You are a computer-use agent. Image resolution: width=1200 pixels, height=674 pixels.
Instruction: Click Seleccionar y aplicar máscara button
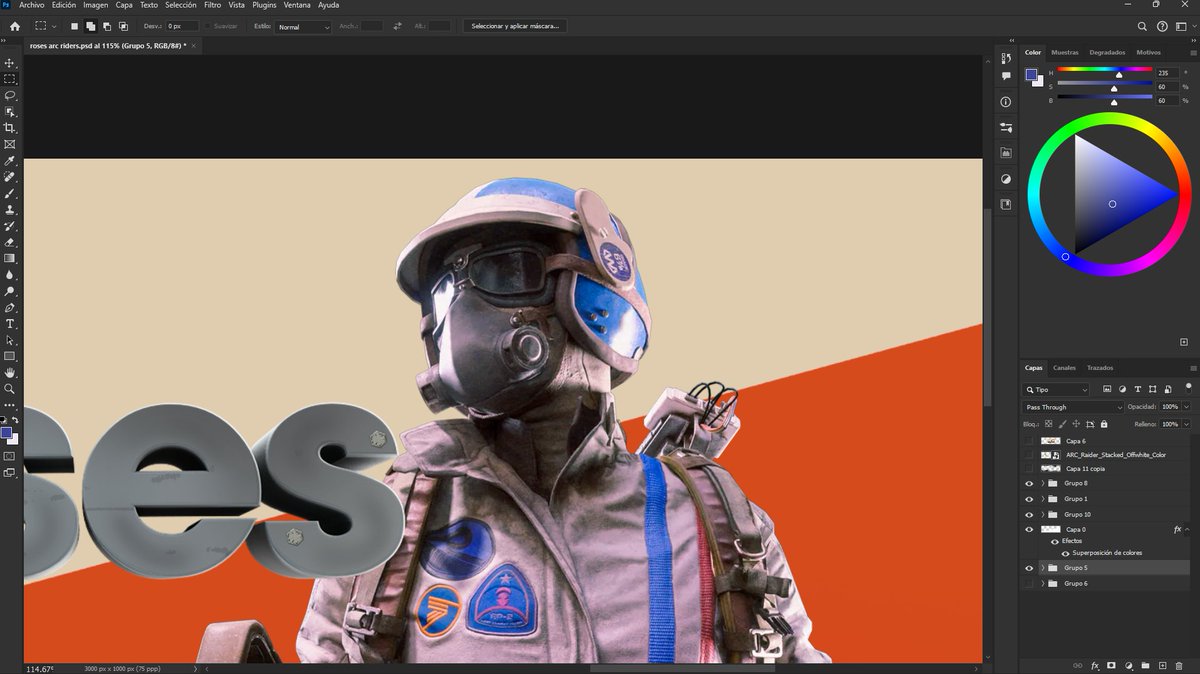(x=515, y=26)
